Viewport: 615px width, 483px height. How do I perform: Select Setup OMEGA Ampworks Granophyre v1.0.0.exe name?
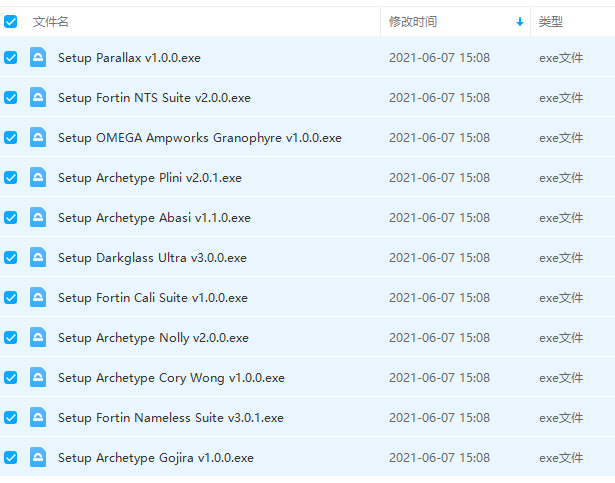point(200,138)
